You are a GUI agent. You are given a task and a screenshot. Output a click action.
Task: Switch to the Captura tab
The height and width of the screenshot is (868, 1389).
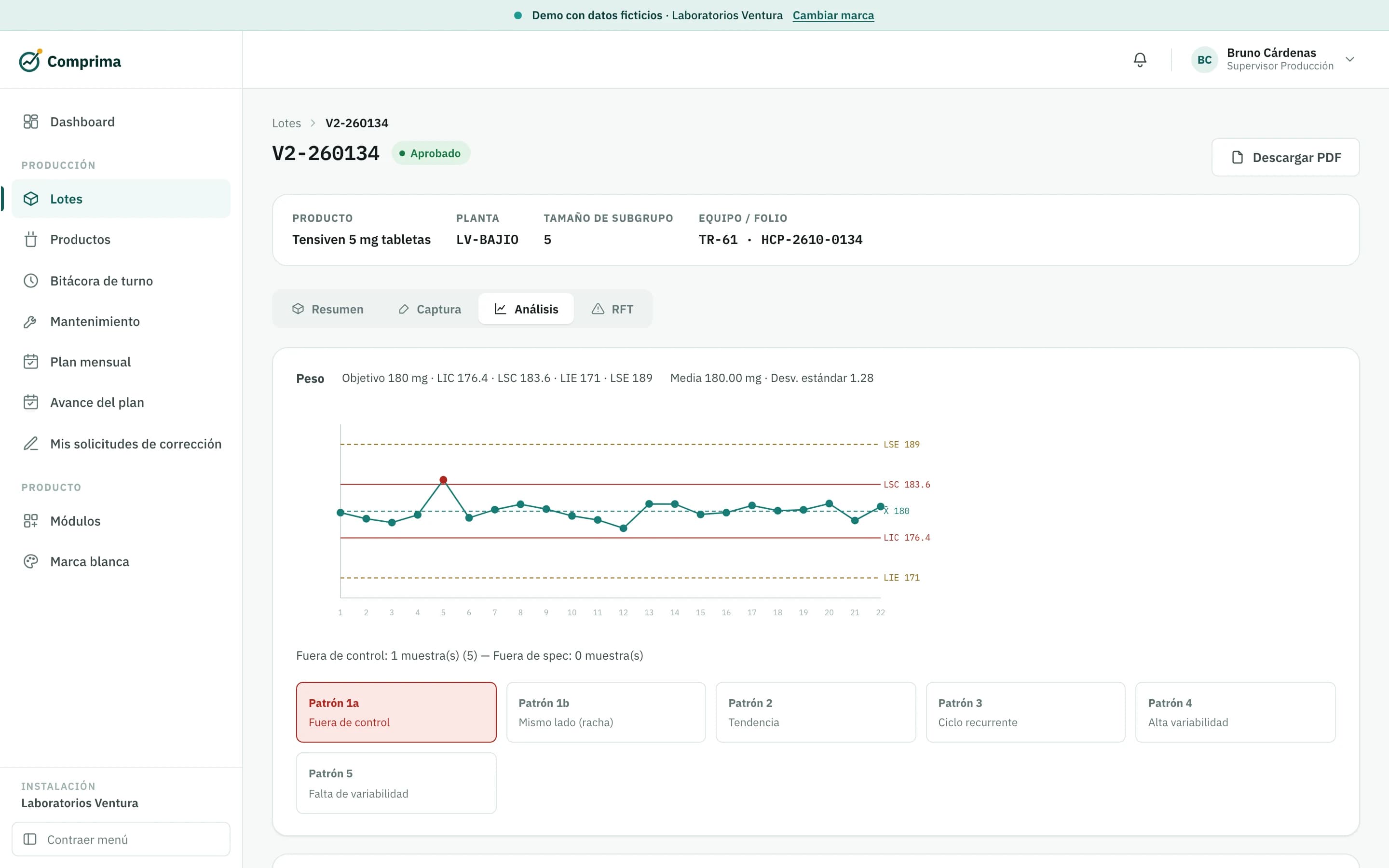(x=429, y=309)
